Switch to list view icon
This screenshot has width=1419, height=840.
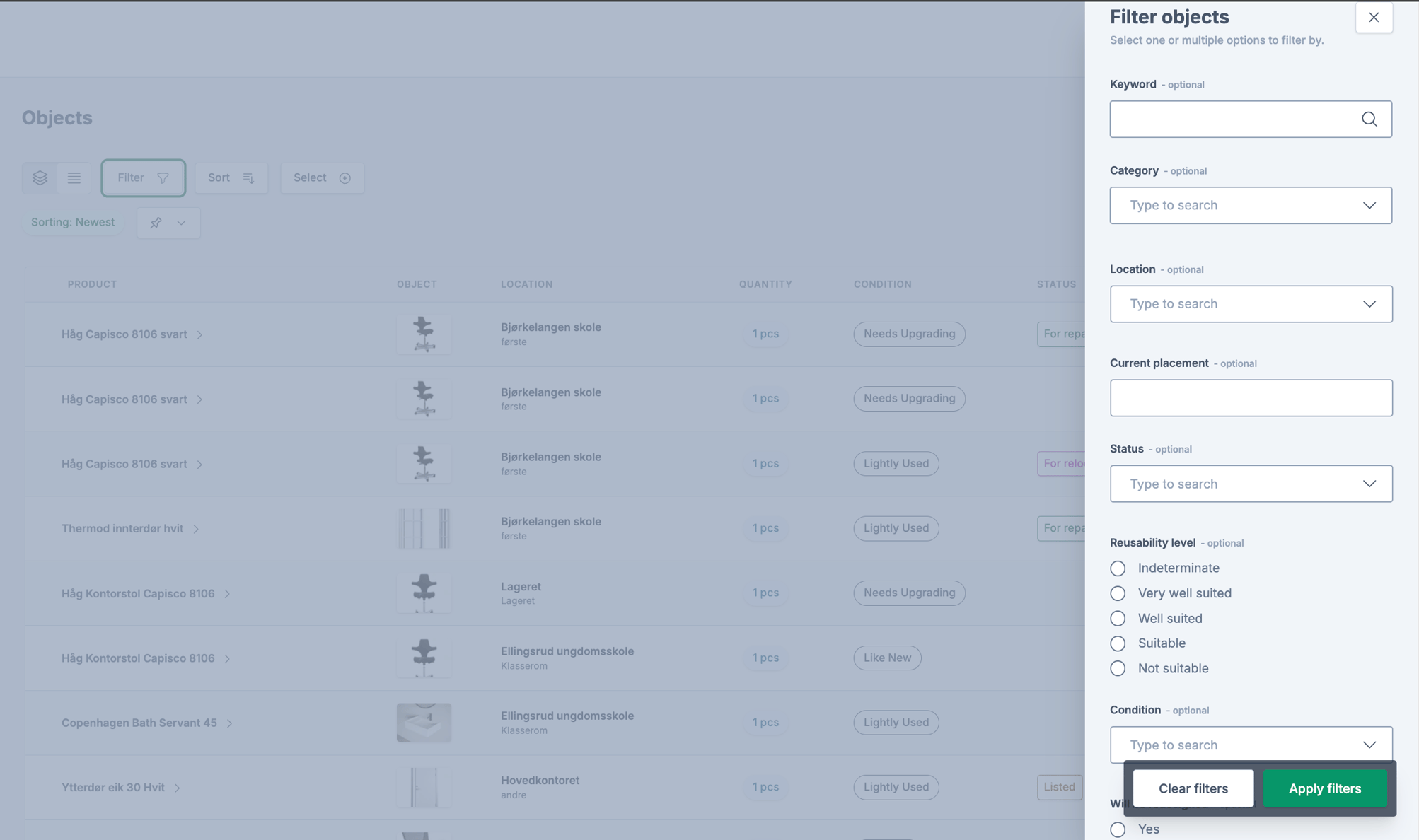pyautogui.click(x=74, y=177)
